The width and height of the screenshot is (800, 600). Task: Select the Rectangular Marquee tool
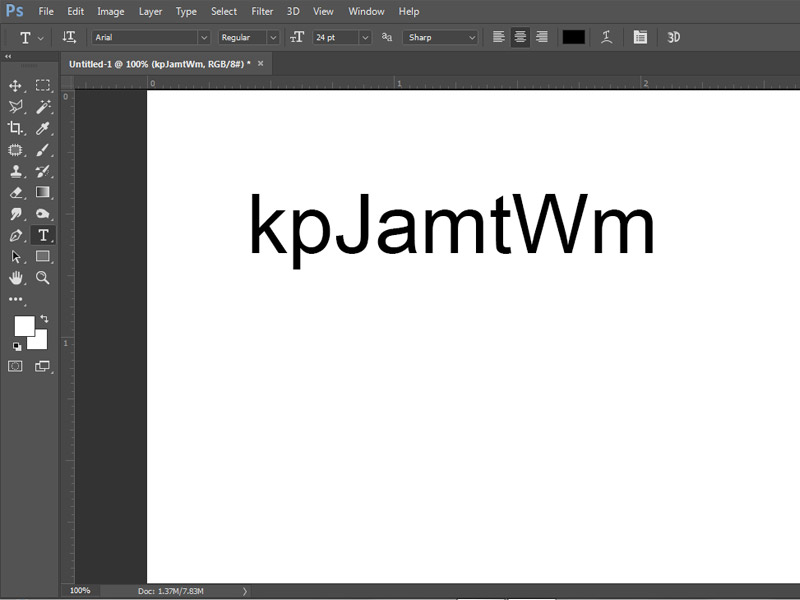(x=43, y=85)
